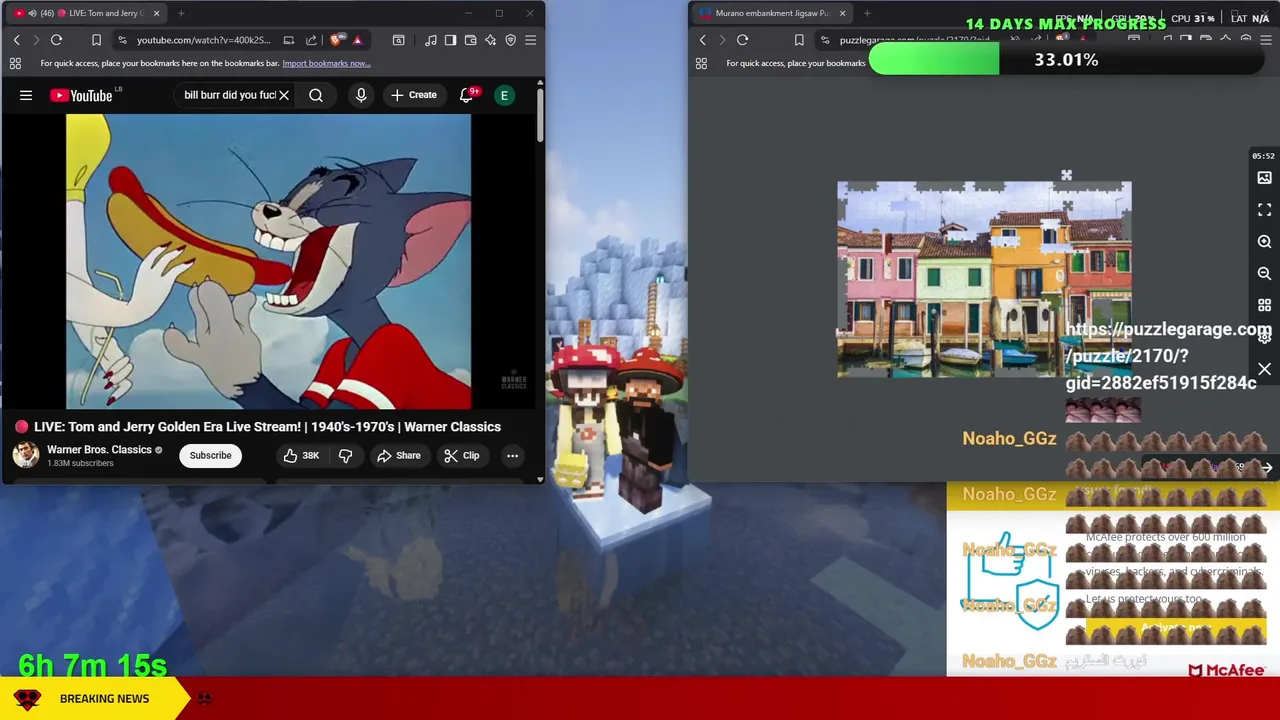Viewport: 1280px width, 720px height.
Task: Open the apps grid on YouTube window bookmarks bar
Action: (x=15, y=63)
